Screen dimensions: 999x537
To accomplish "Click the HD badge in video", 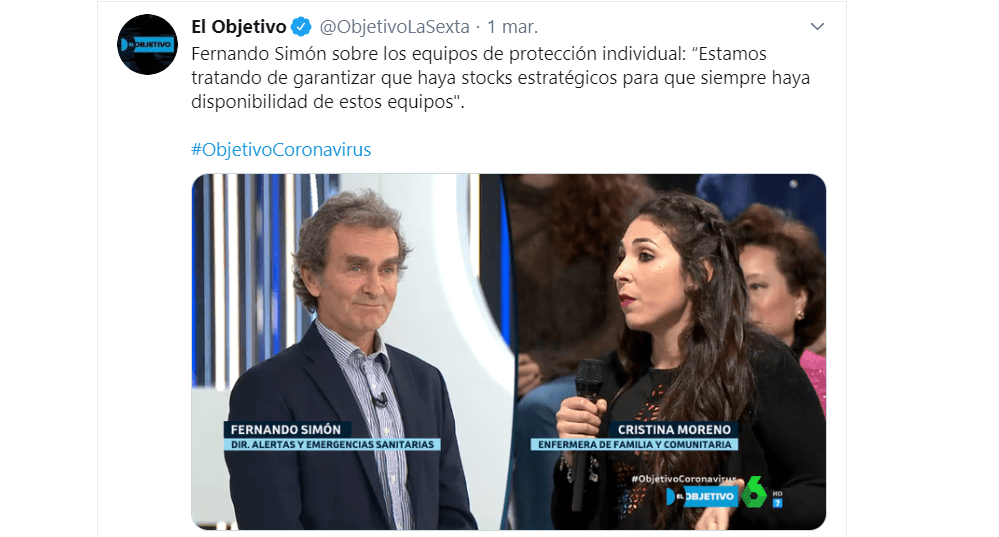I will coord(777,499).
